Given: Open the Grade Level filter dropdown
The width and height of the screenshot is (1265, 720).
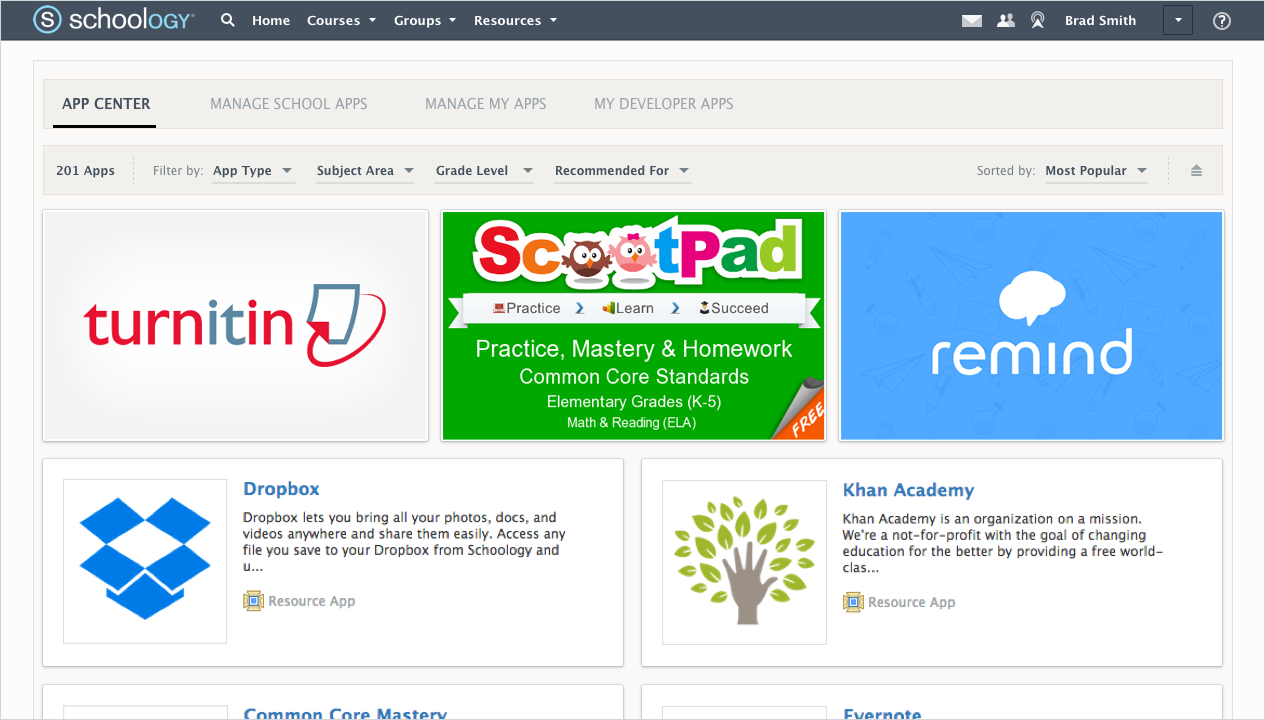Looking at the screenshot, I should (x=484, y=171).
